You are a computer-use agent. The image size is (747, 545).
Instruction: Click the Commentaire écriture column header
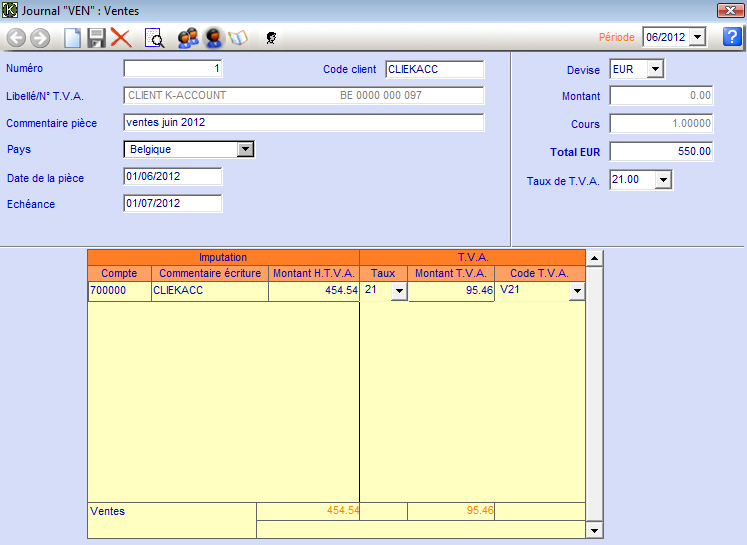210,273
